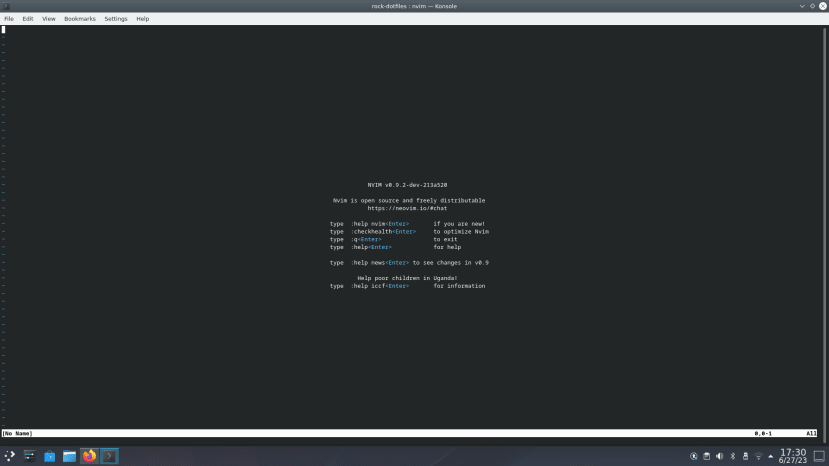Open the File menu

(x=9, y=19)
